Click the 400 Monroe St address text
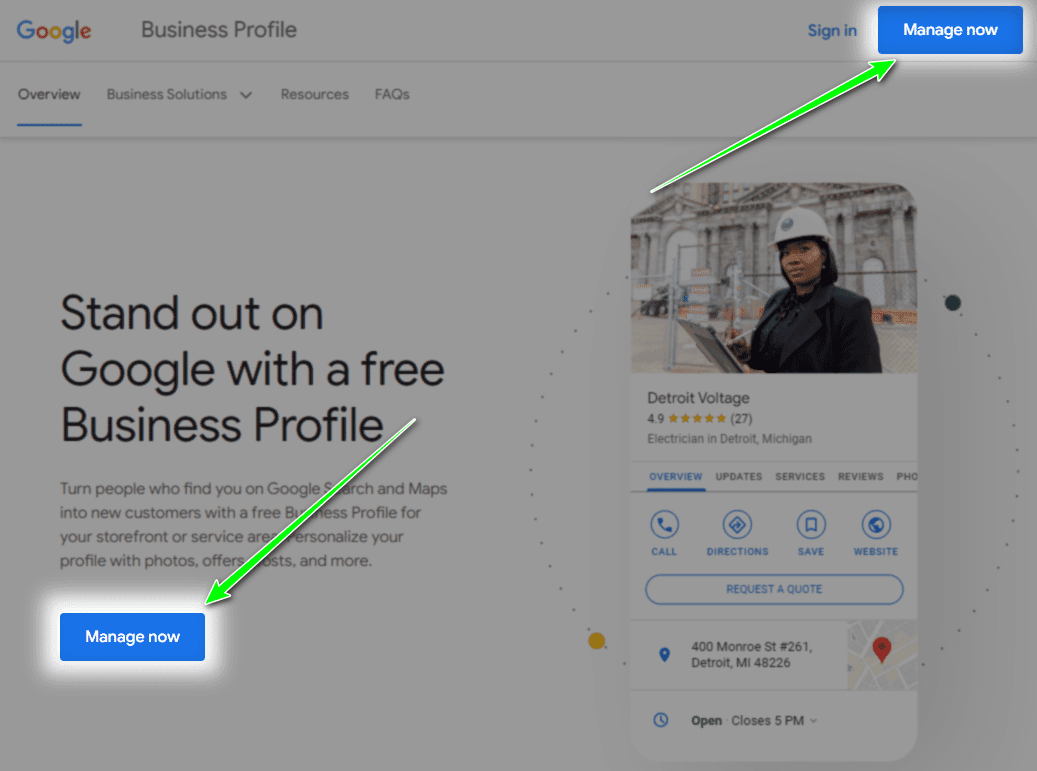Viewport: 1037px width, 771px height. (x=752, y=655)
